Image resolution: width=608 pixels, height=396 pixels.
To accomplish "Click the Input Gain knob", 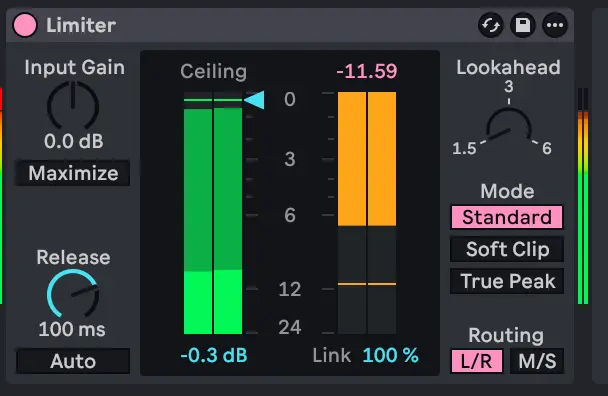I will [x=73, y=105].
